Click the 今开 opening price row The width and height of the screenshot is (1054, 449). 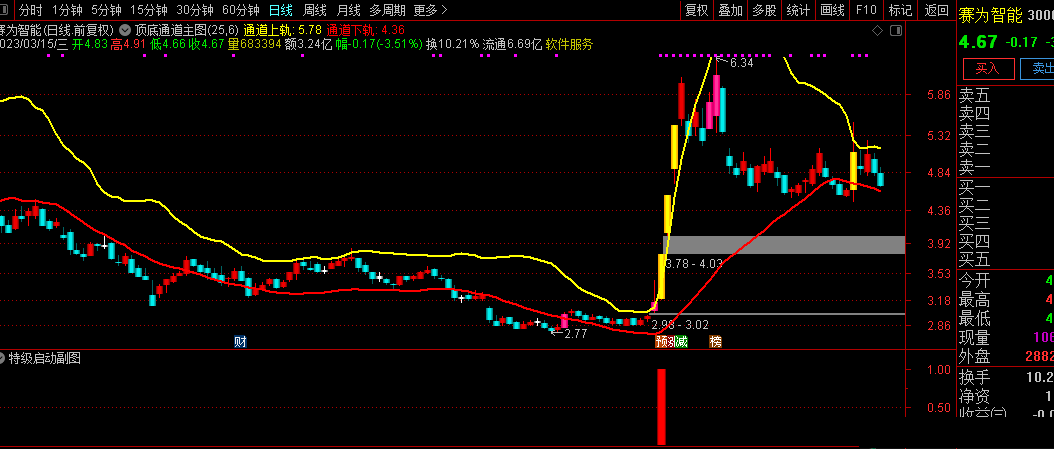click(x=1006, y=280)
